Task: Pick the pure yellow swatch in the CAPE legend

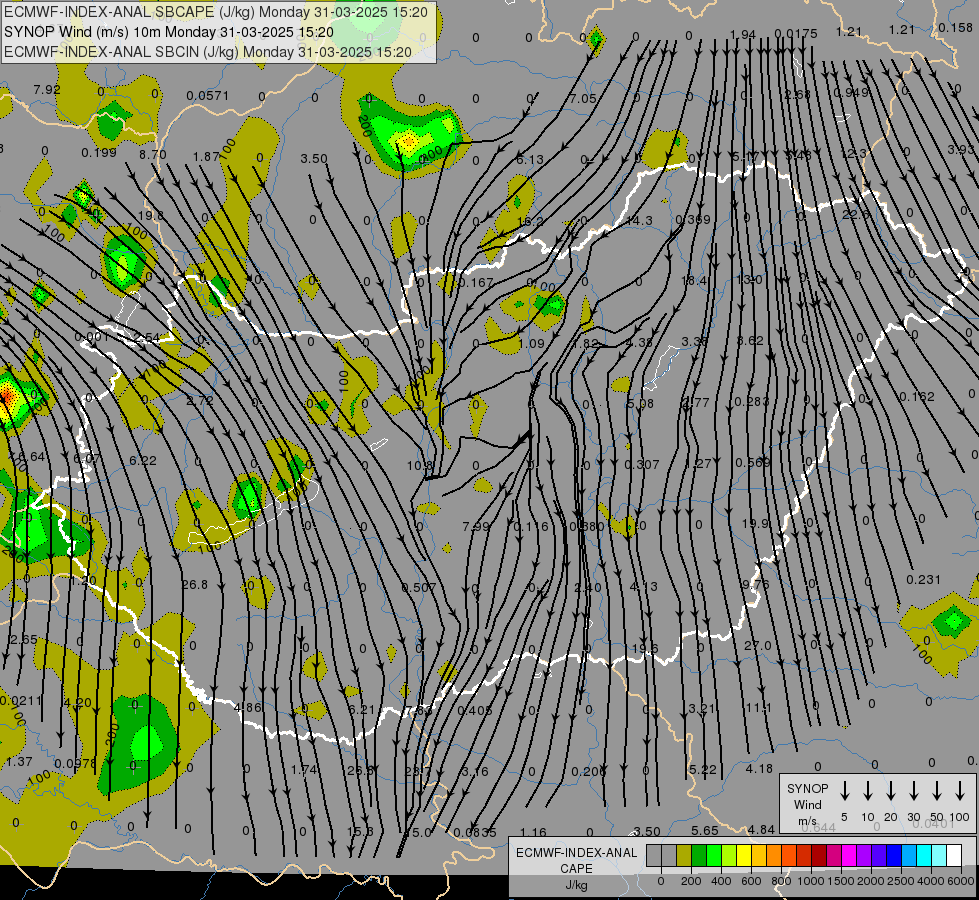Action: [744, 856]
